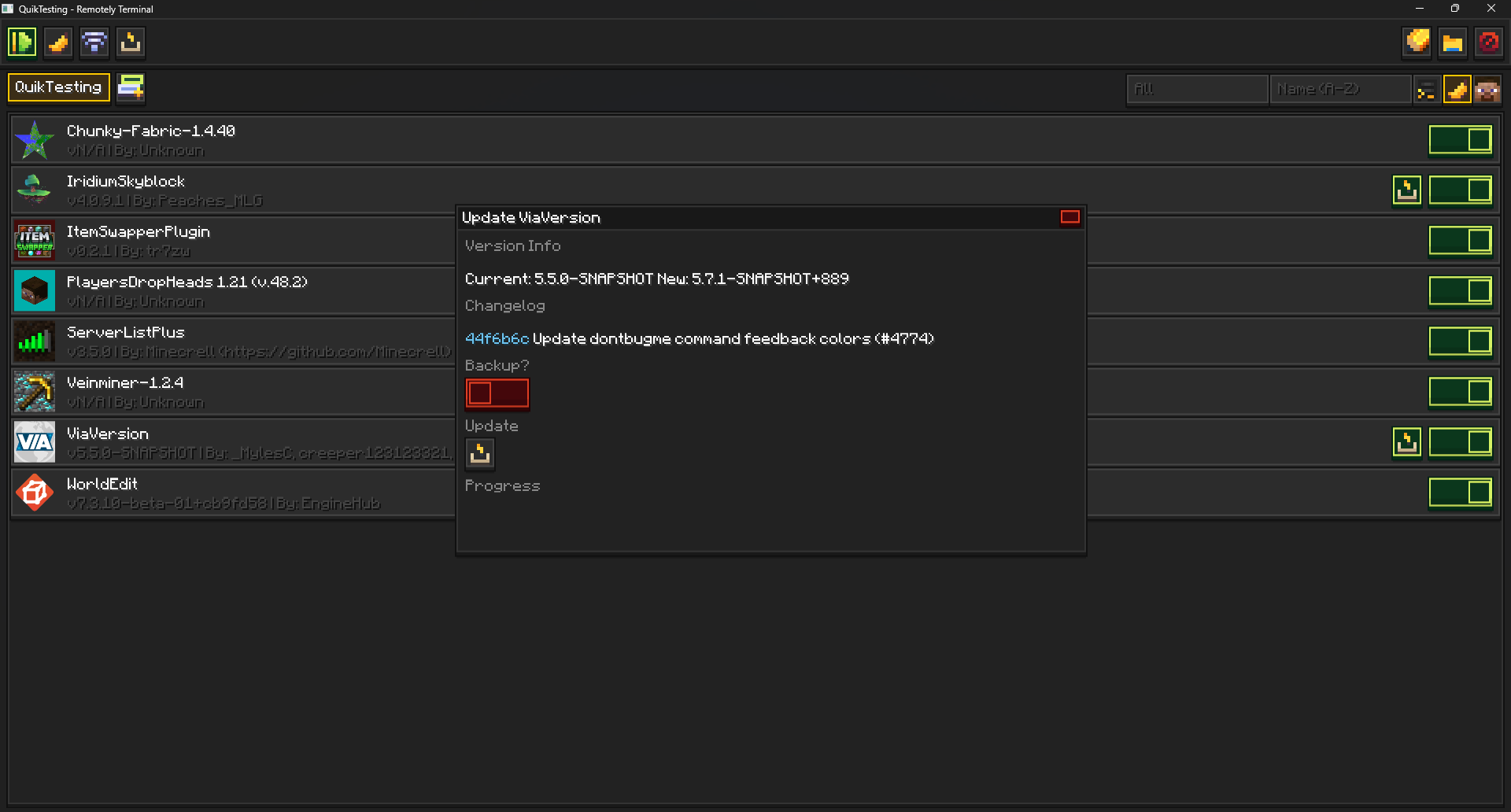The image size is (1511, 812).
Task: Click the ItemSwapperPlugin logo icon
Action: click(x=35, y=241)
